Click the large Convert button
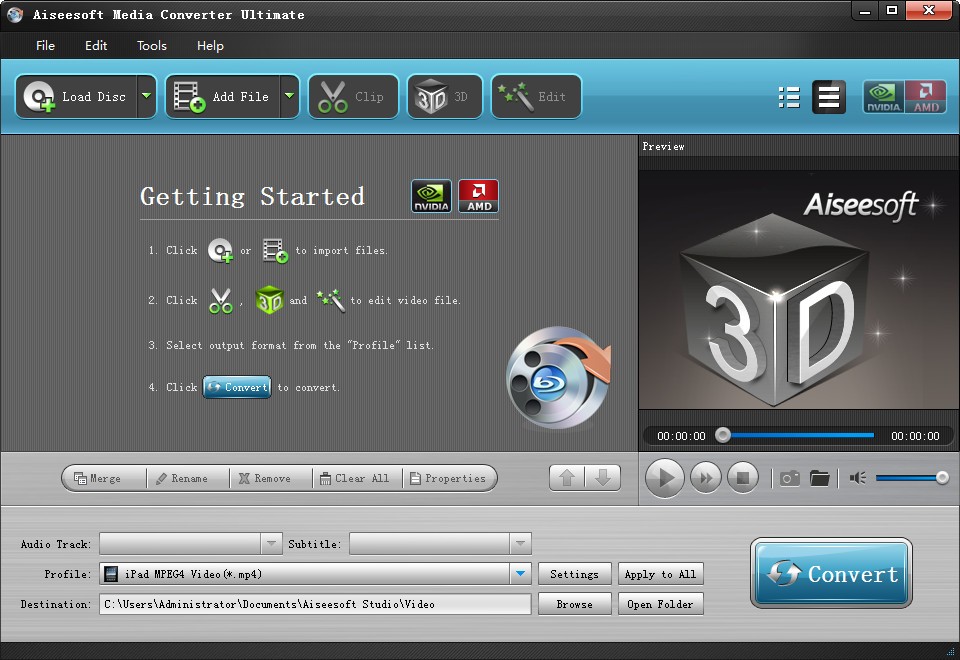Image resolution: width=960 pixels, height=660 pixels. [831, 574]
